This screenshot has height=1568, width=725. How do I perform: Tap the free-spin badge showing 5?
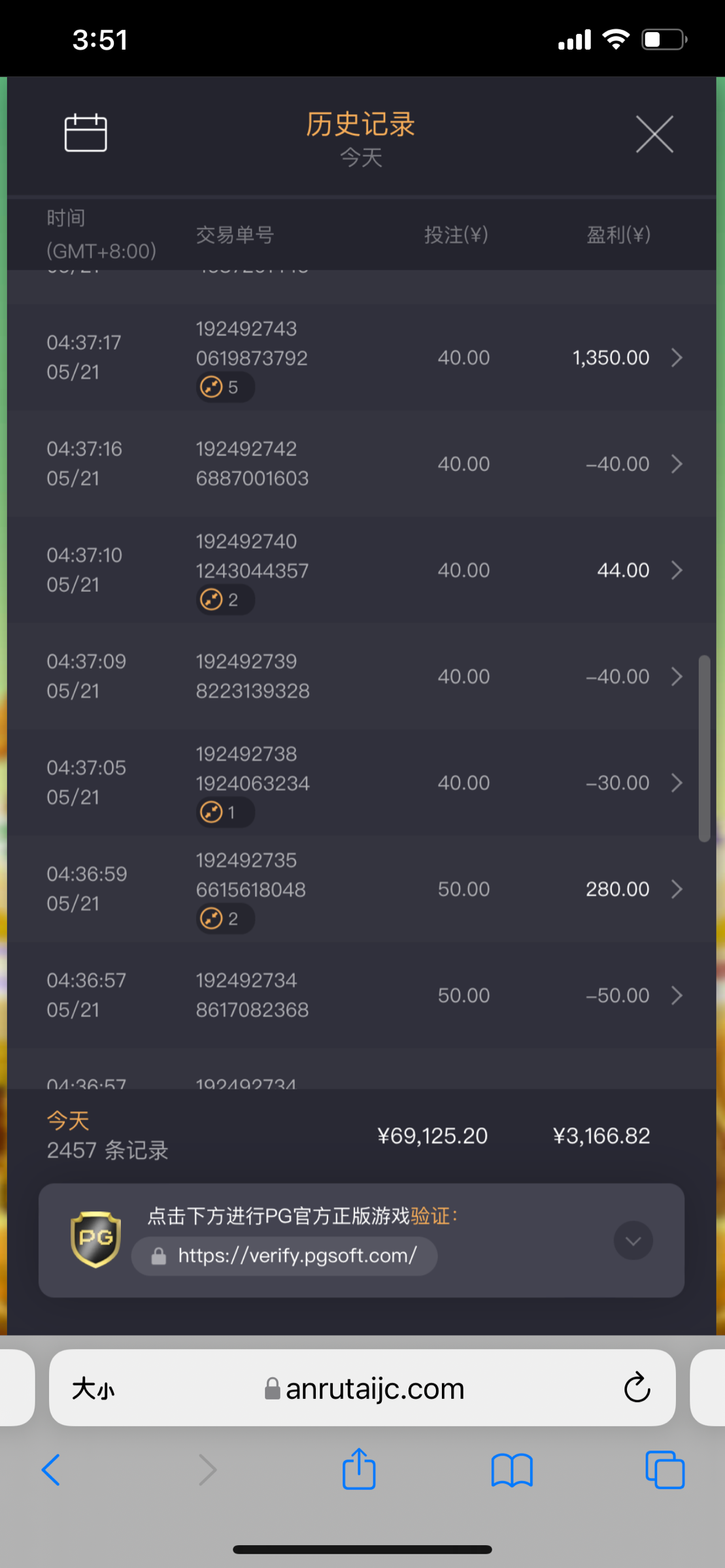click(x=225, y=387)
